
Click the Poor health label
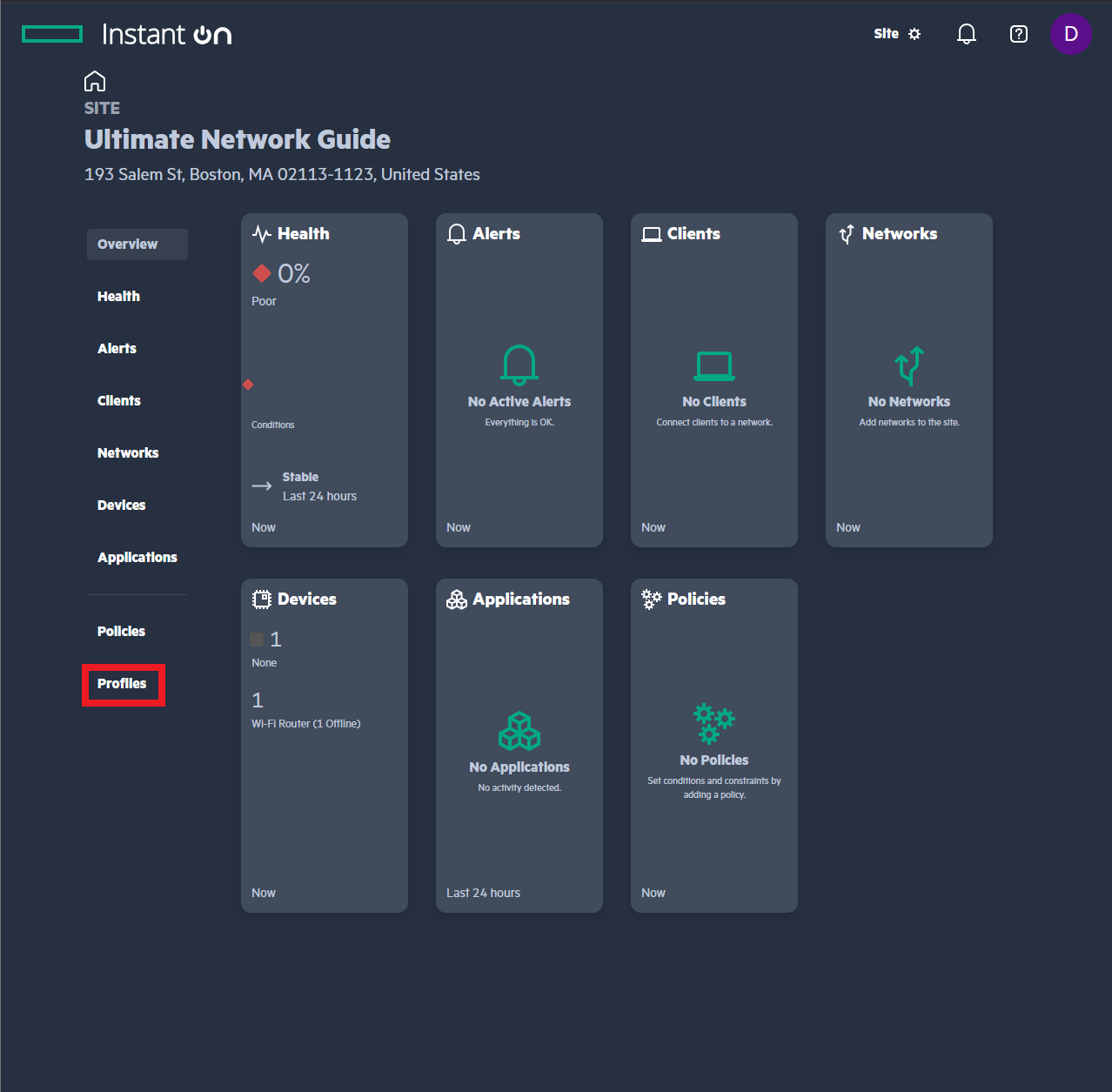264,301
